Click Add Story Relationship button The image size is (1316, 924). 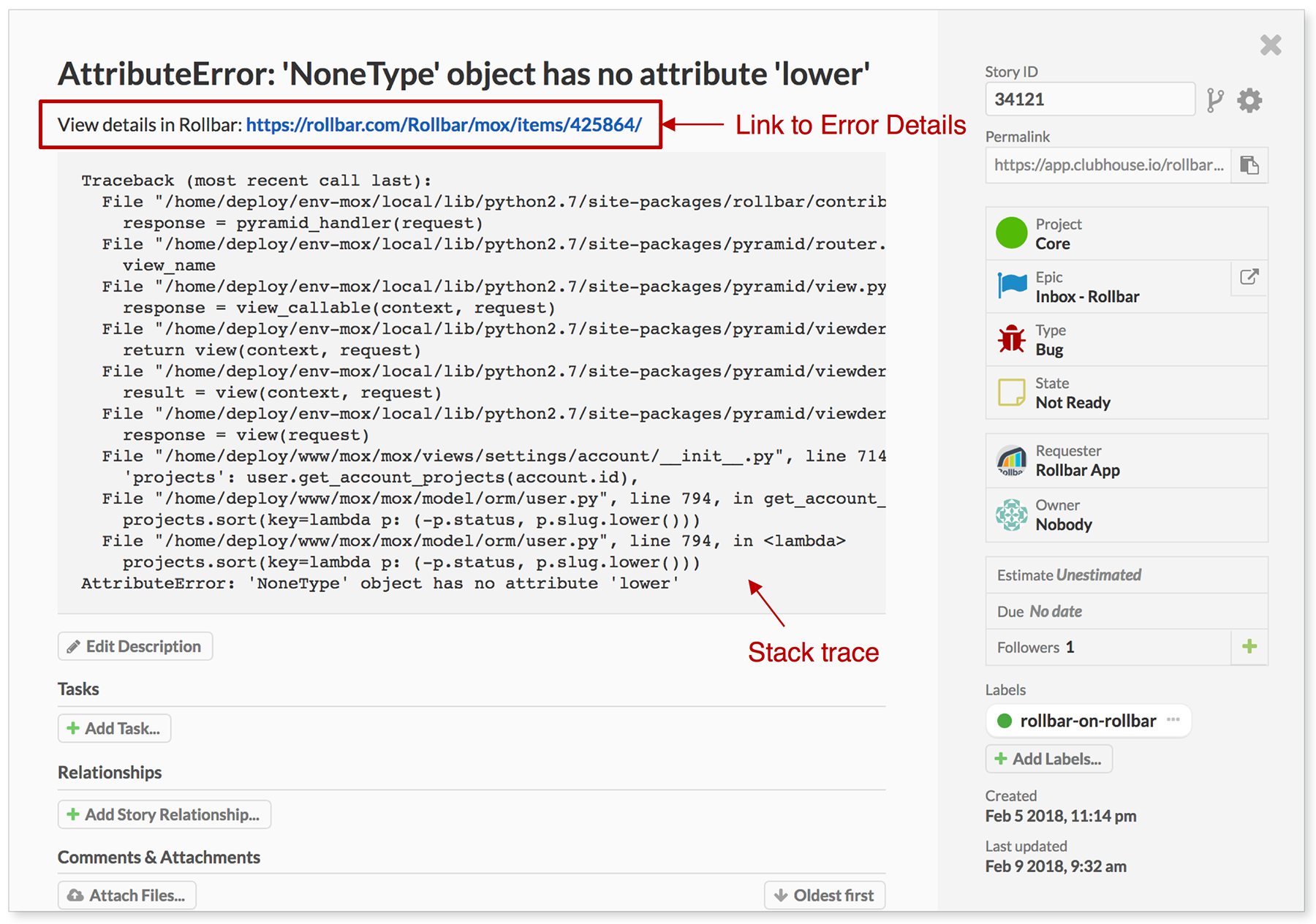click(x=164, y=814)
